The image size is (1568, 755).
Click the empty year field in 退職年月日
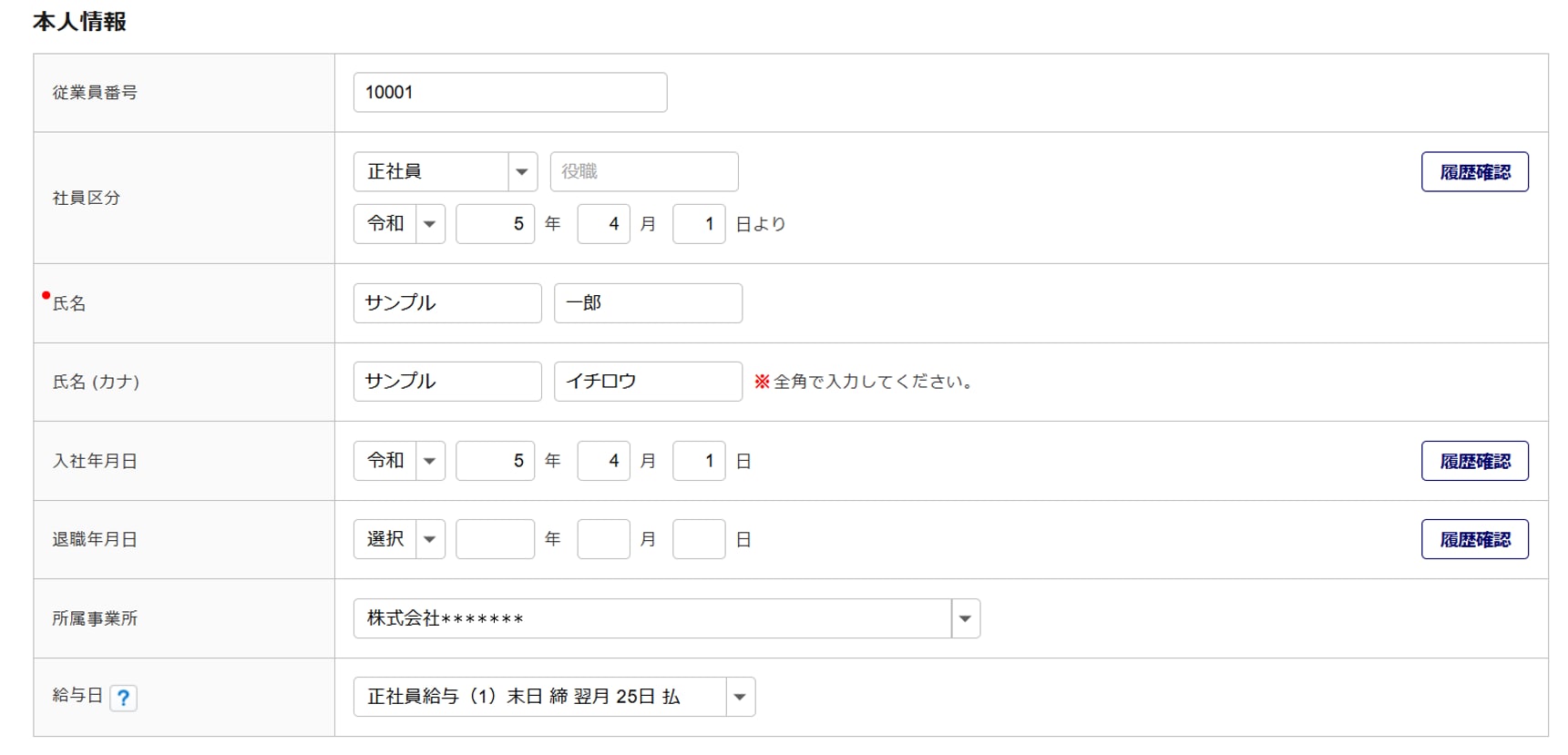(495, 539)
